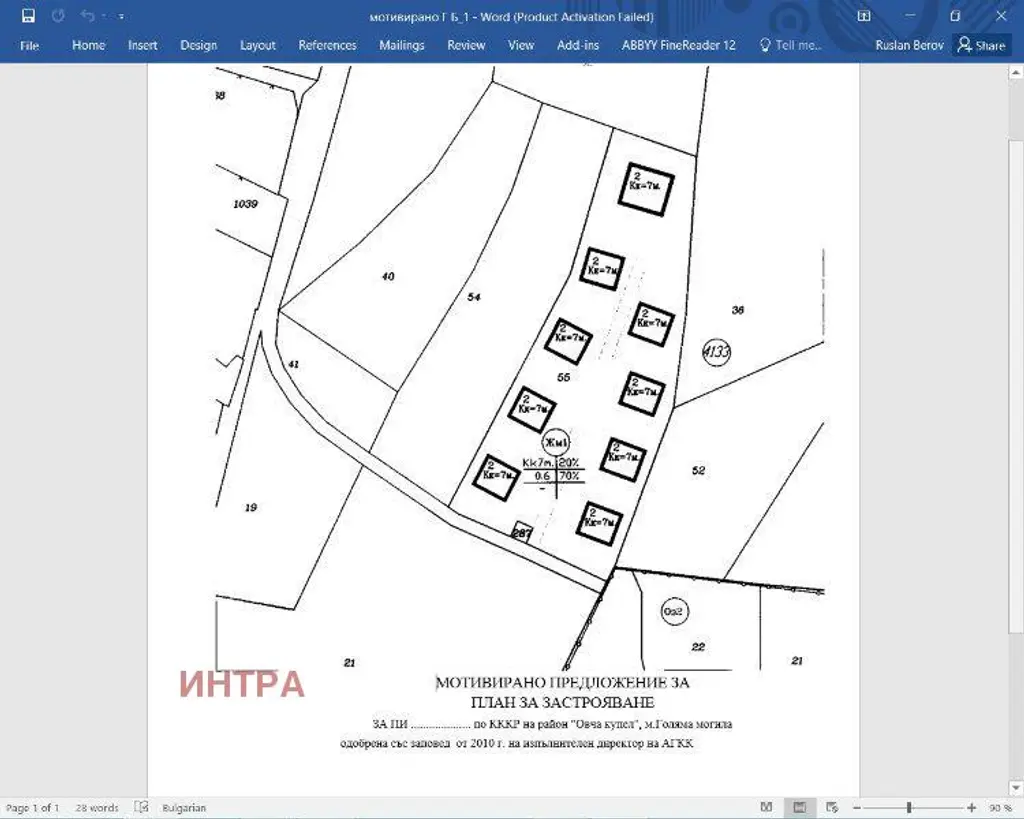Click the Save icon in the title bar

pyautogui.click(x=28, y=17)
